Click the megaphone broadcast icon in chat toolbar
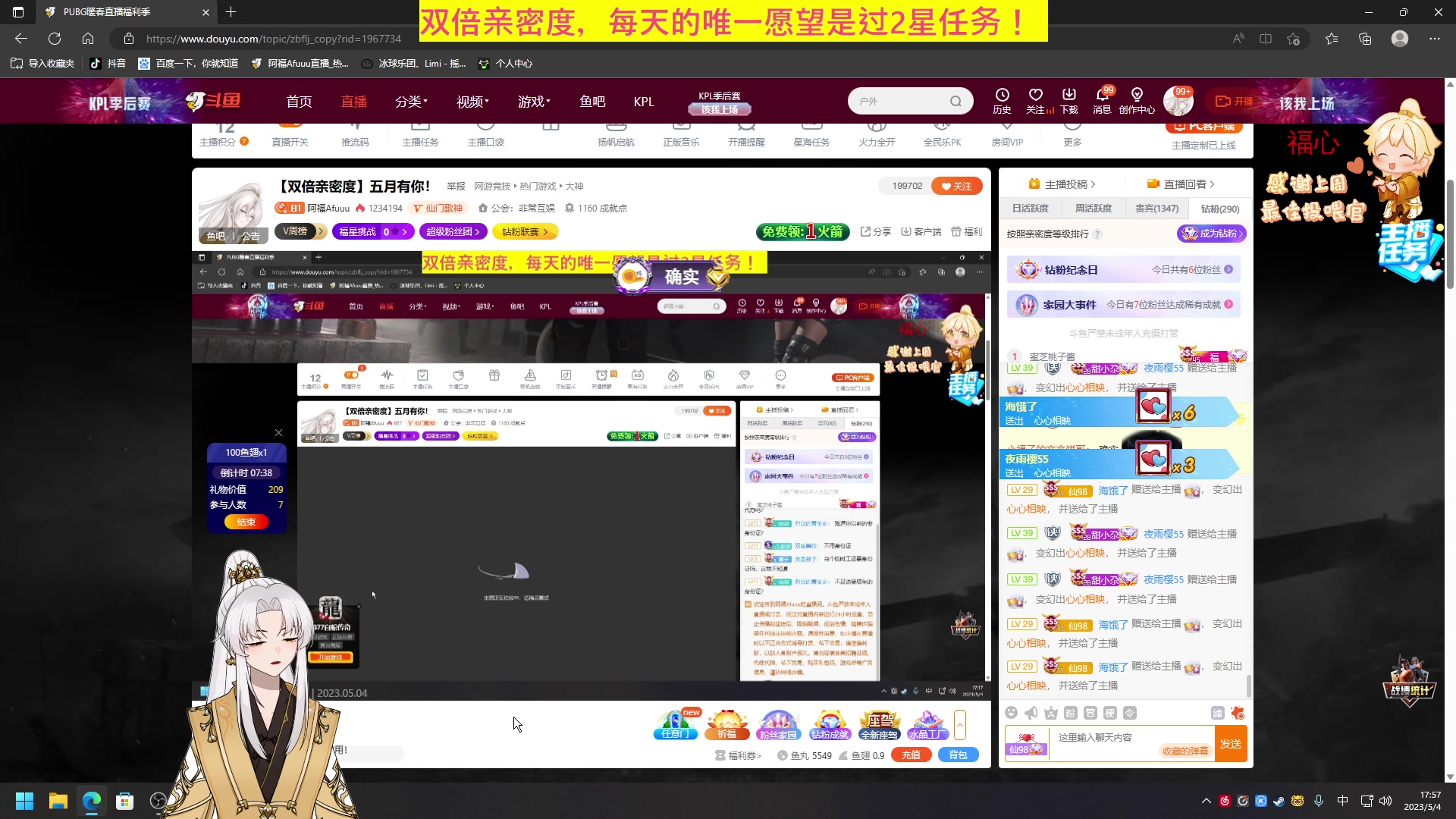1456x819 pixels. pos(1031,713)
